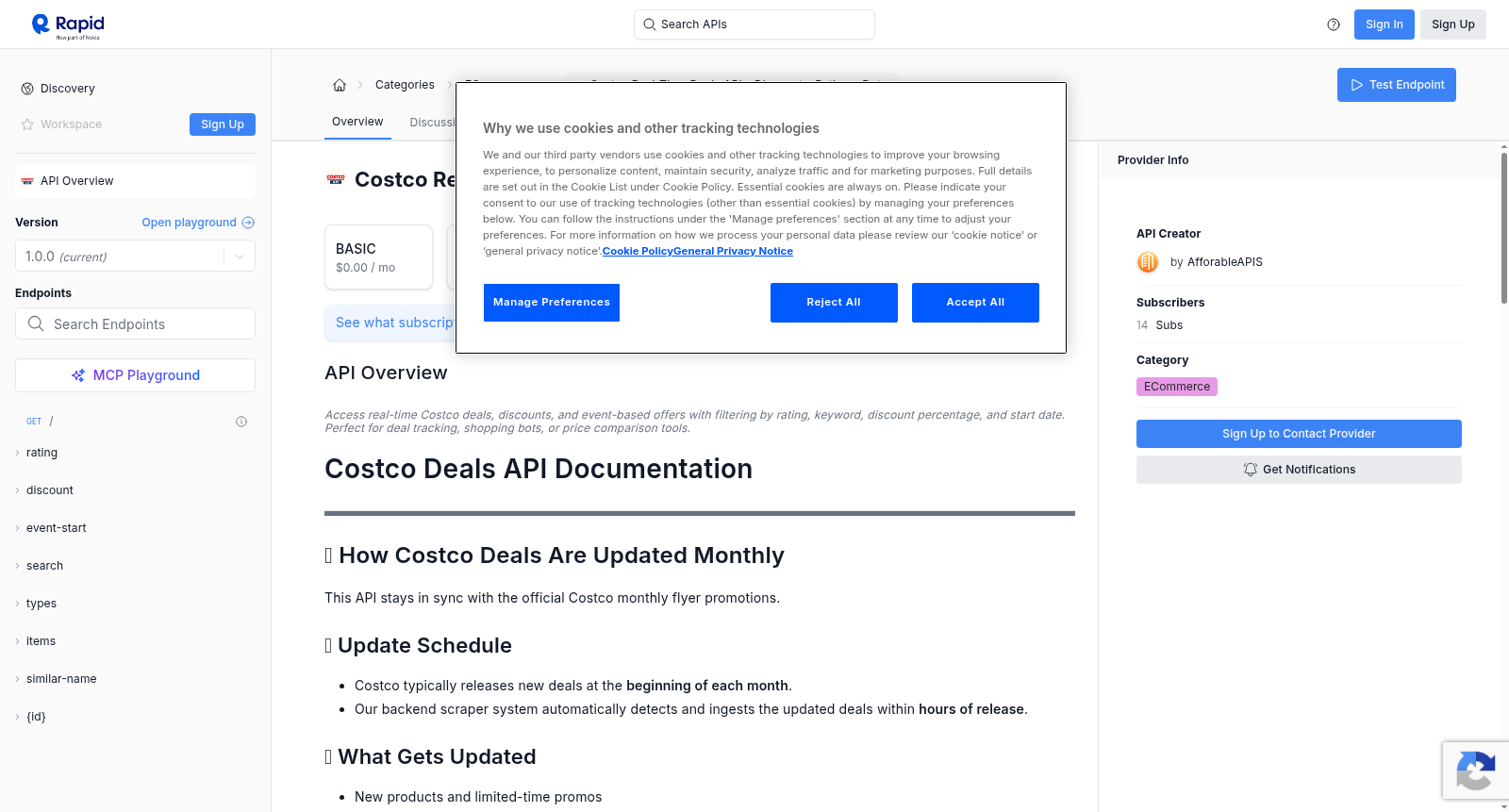Select the BASIC pricing plan card

tap(378, 257)
